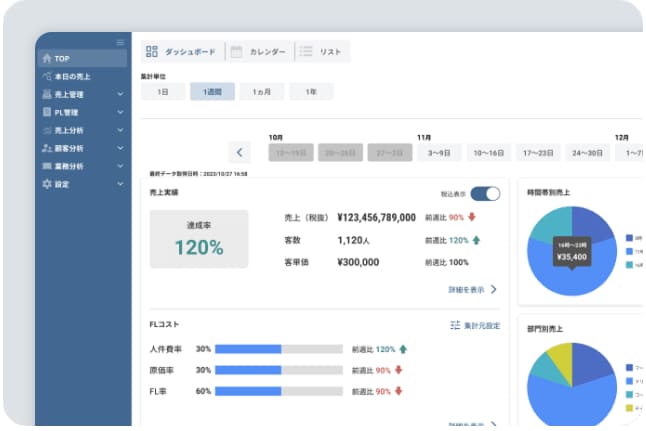Click the sliders icon next to 集計元設定
The image size is (646, 431).
(x=455, y=325)
